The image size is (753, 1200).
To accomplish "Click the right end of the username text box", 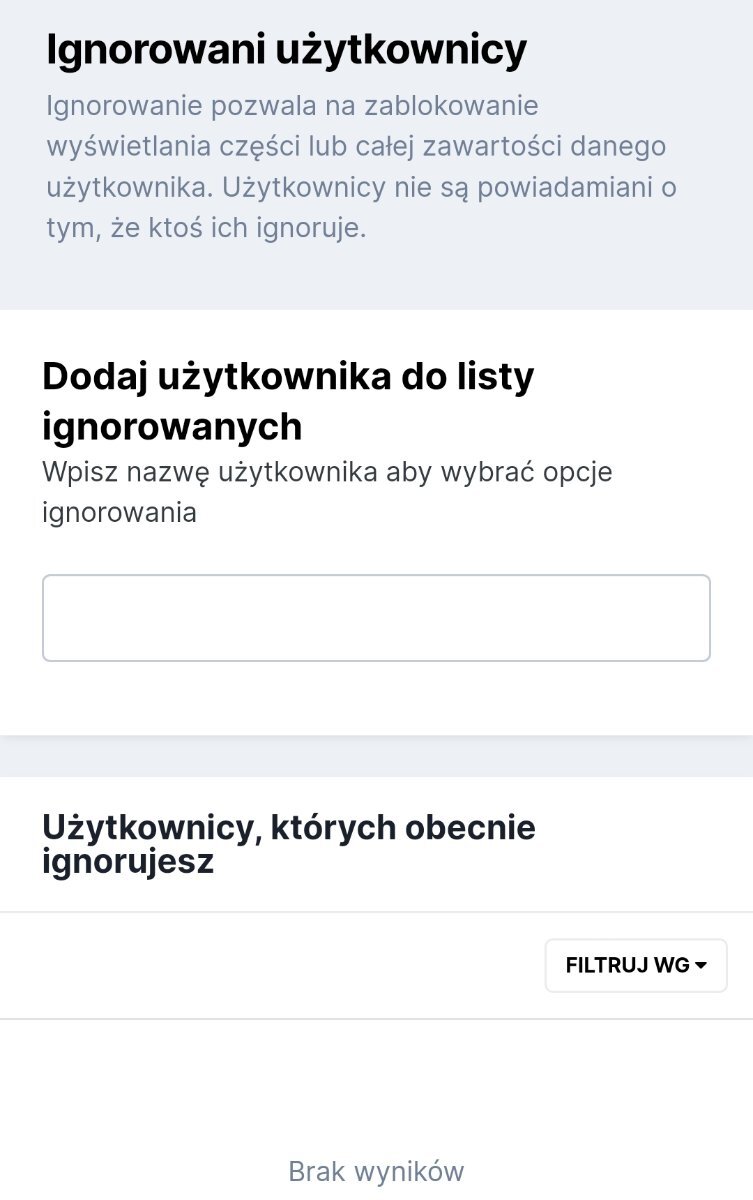I will coord(697,618).
